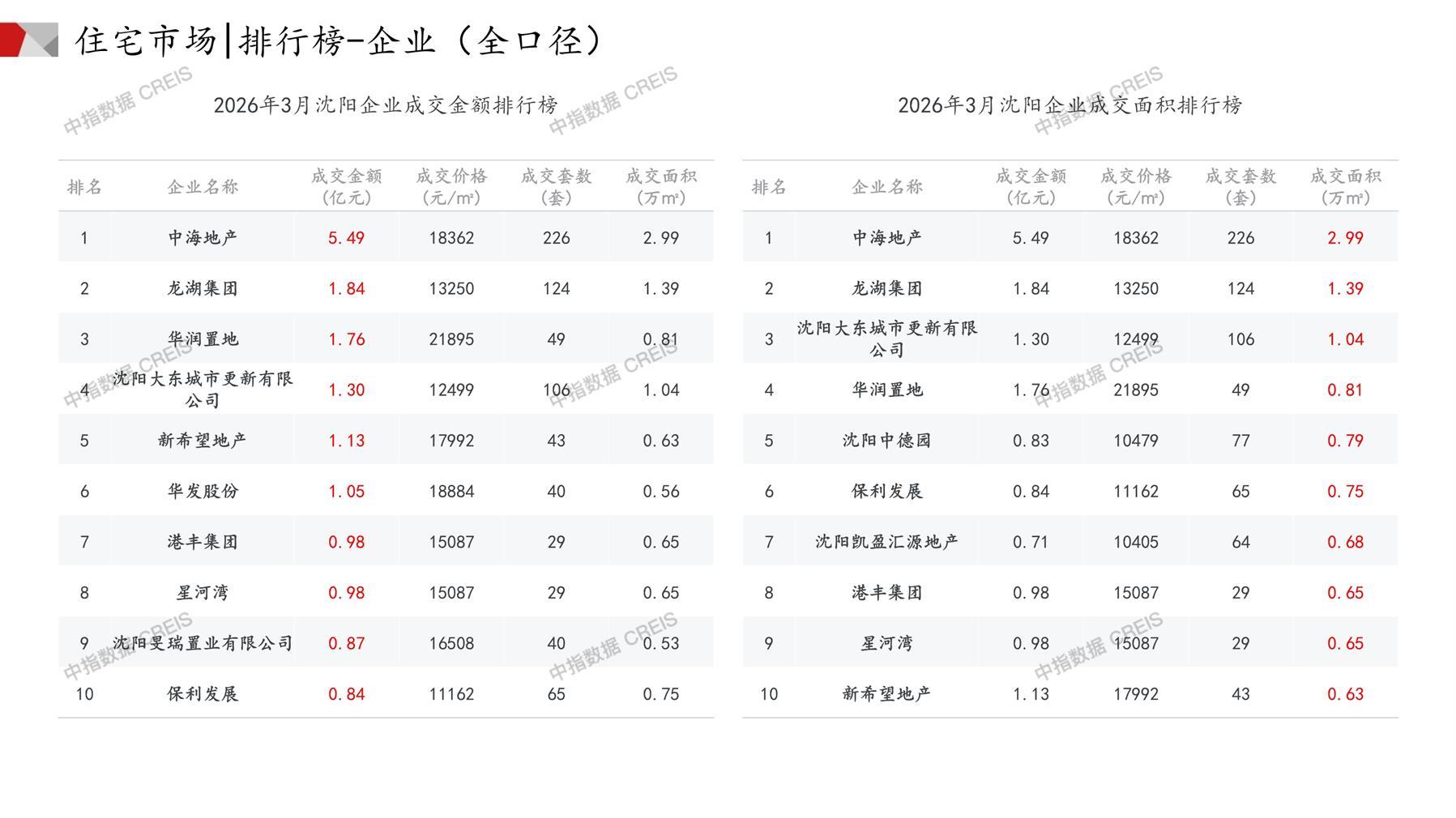This screenshot has width=1456, height=818.
Task: Select the heading 2026年3月沈阳企业成交金额排行榜
Action: 386,105
